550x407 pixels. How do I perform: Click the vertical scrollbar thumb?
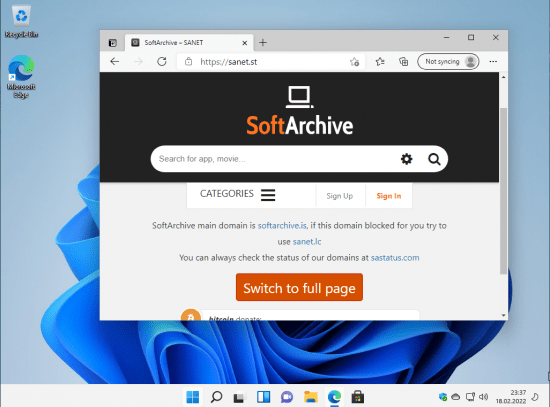503,191
